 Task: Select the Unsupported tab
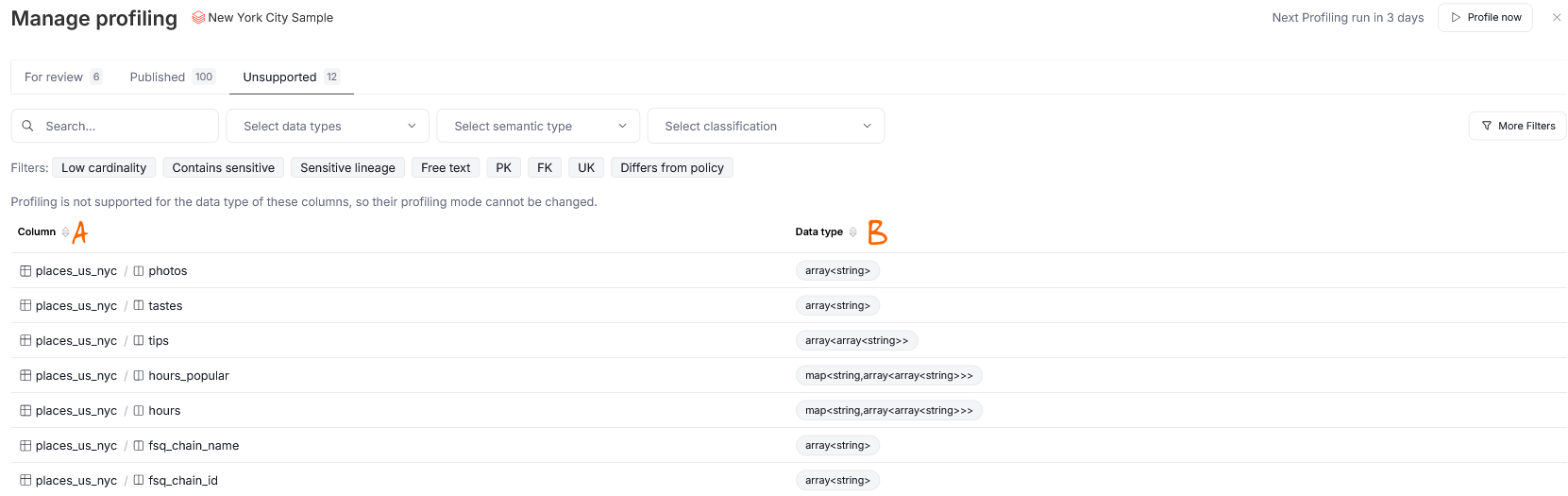point(292,77)
